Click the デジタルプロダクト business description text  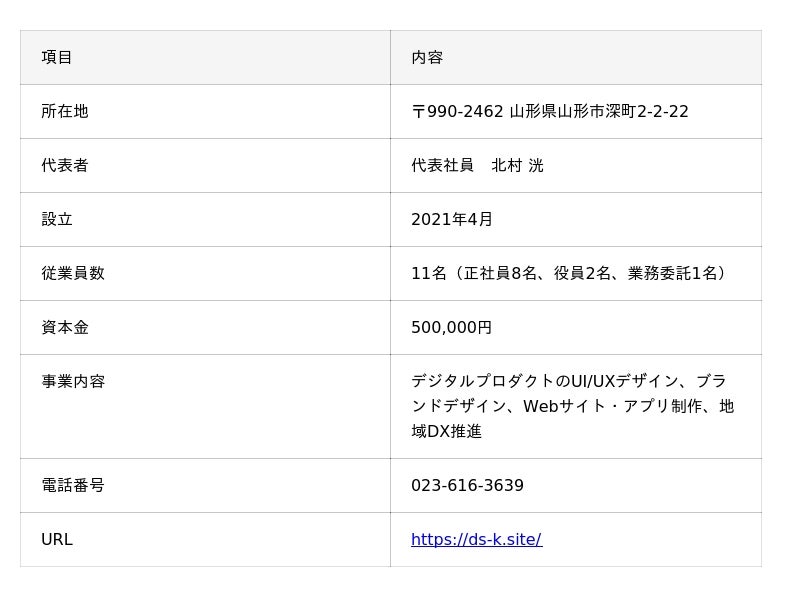click(x=572, y=406)
